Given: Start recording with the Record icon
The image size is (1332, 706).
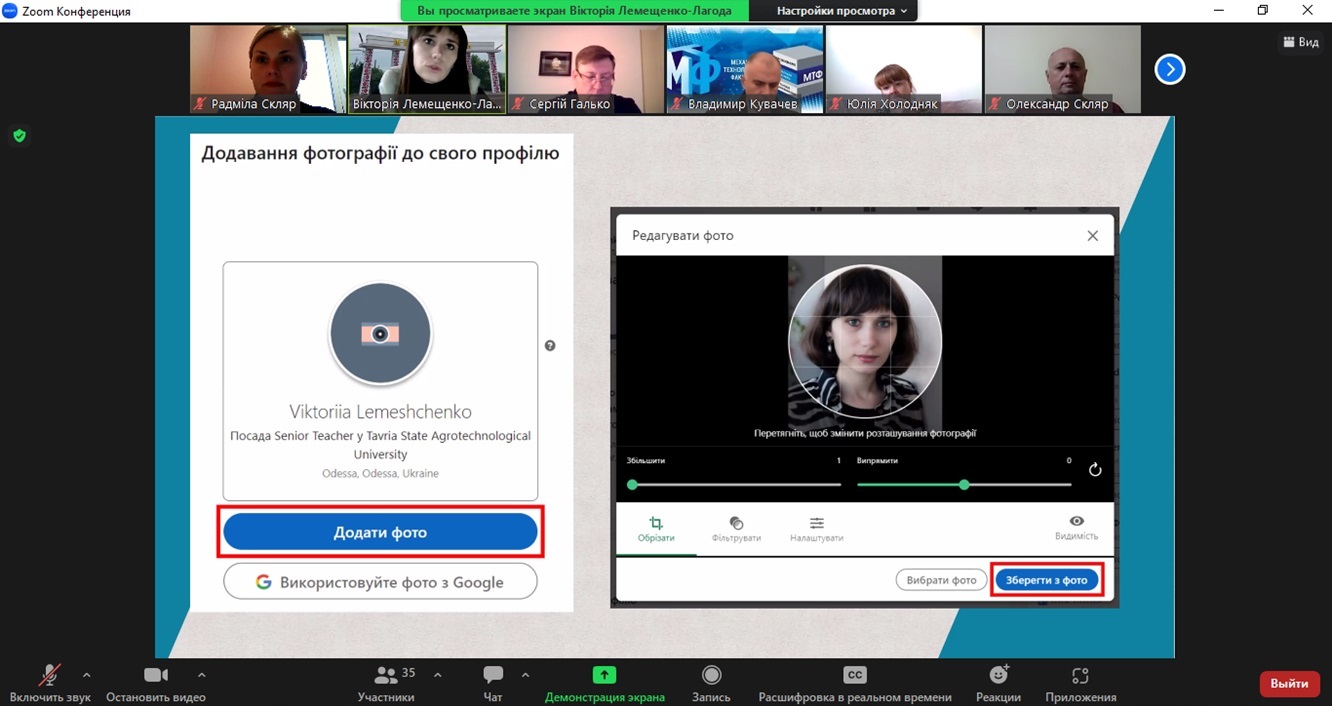Looking at the screenshot, I should pyautogui.click(x=711, y=675).
